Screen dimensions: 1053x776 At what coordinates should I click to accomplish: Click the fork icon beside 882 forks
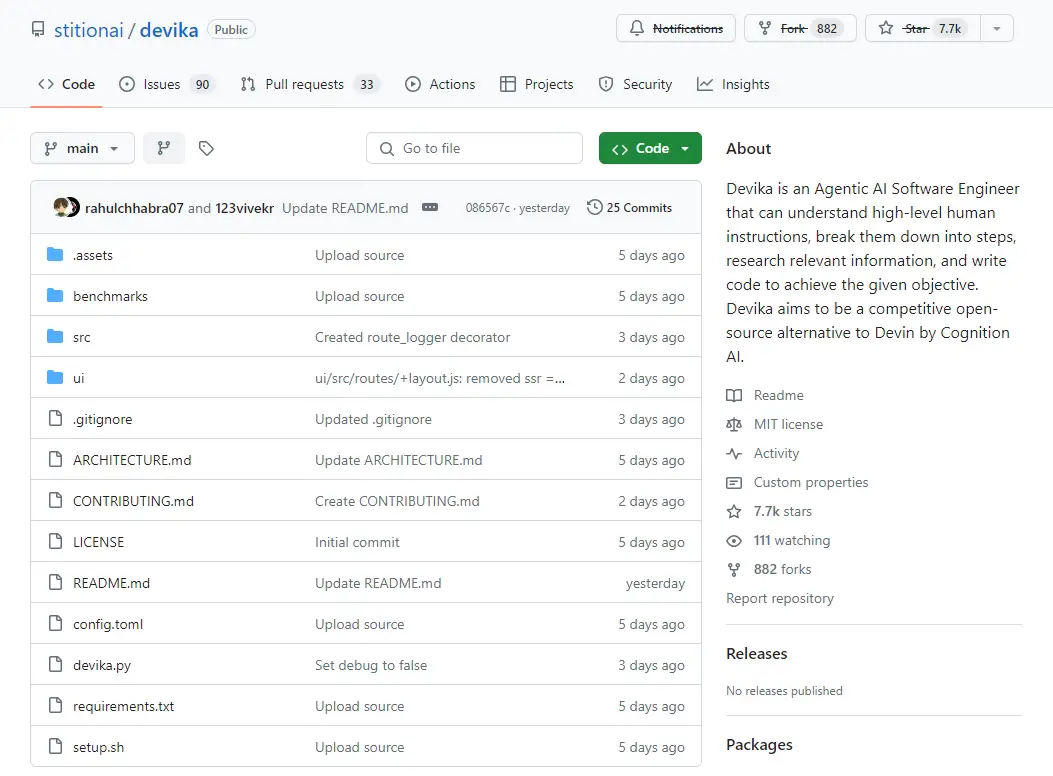click(735, 569)
